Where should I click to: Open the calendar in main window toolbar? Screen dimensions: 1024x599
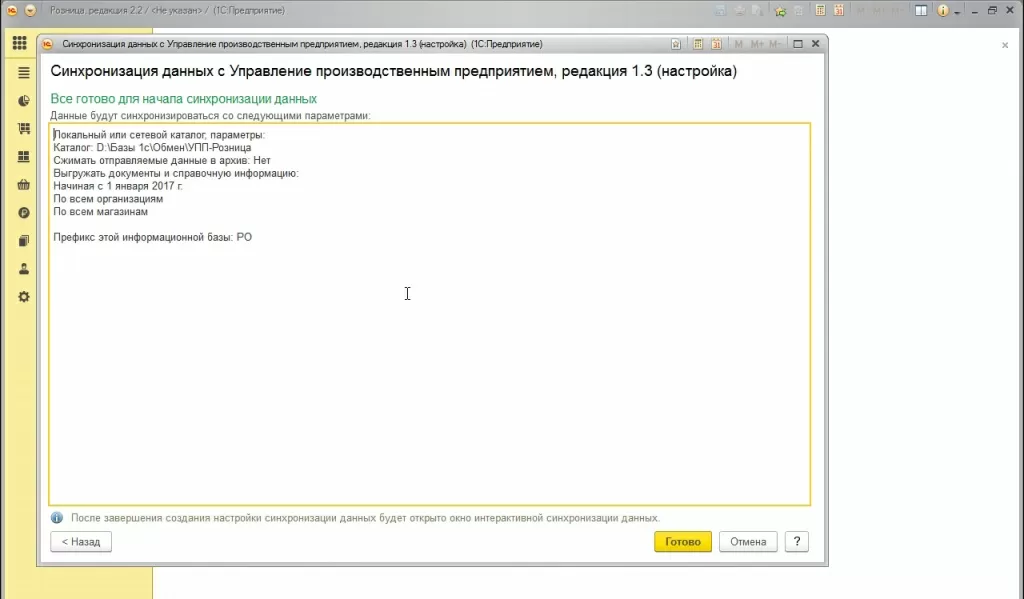839,10
